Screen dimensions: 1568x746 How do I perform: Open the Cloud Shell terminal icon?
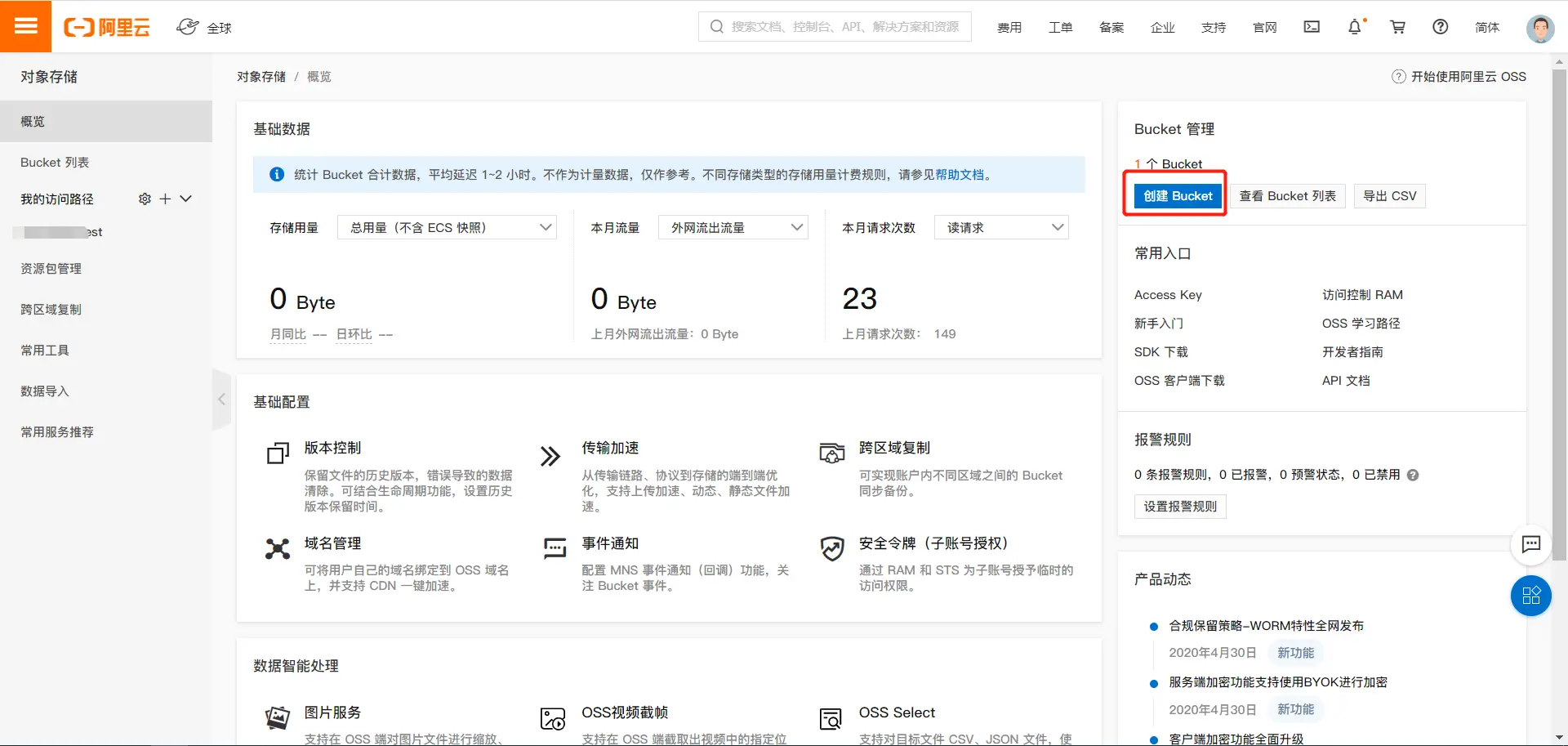pos(1312,27)
